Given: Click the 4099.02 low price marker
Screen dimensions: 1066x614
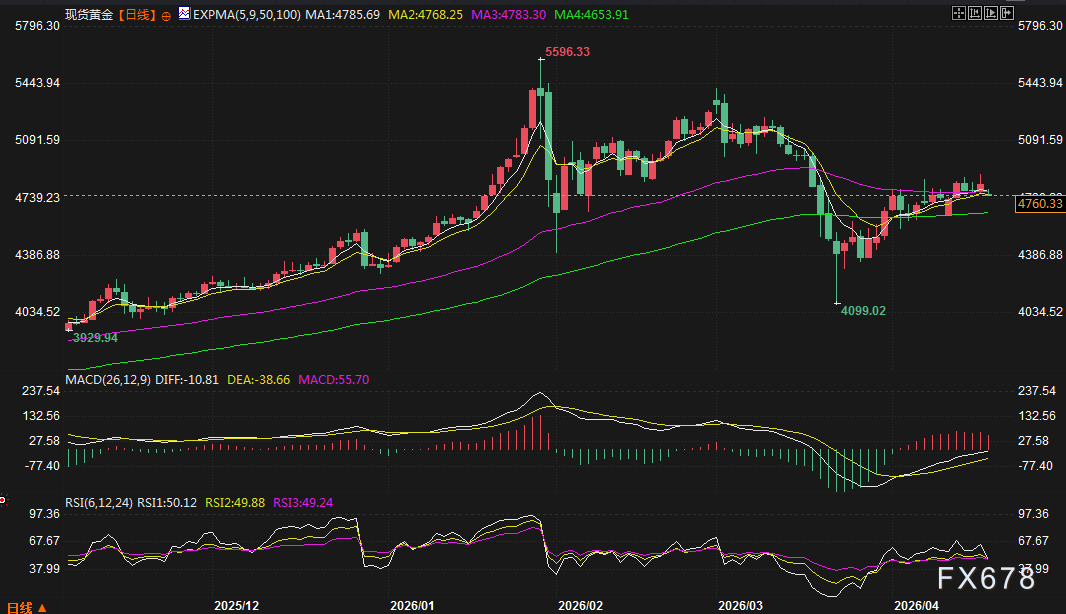Looking at the screenshot, I should 862,311.
